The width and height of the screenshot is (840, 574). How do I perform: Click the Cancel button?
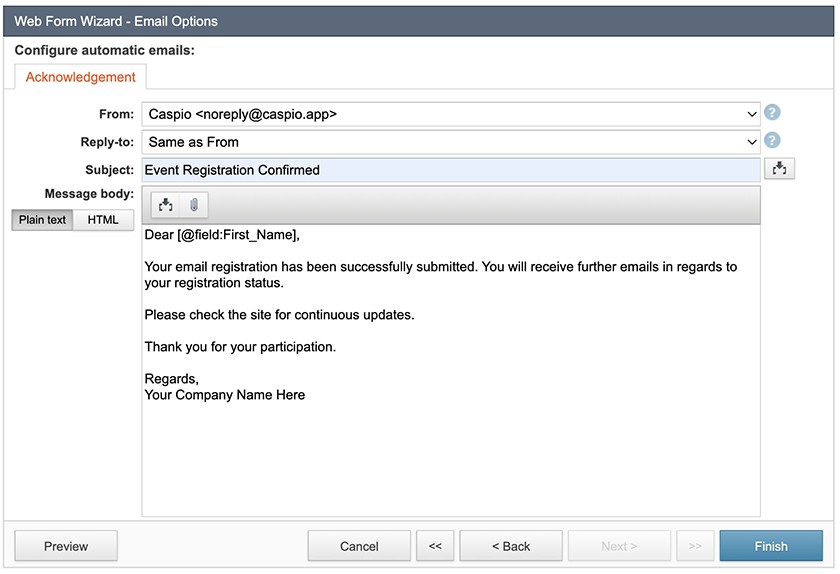point(359,546)
